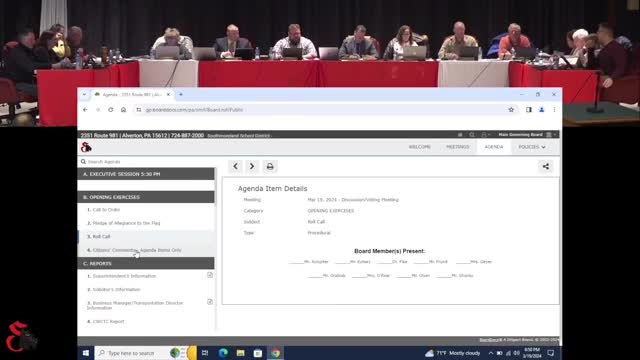
Task: Collapse the Reports section header
Action: [x=146, y=263]
